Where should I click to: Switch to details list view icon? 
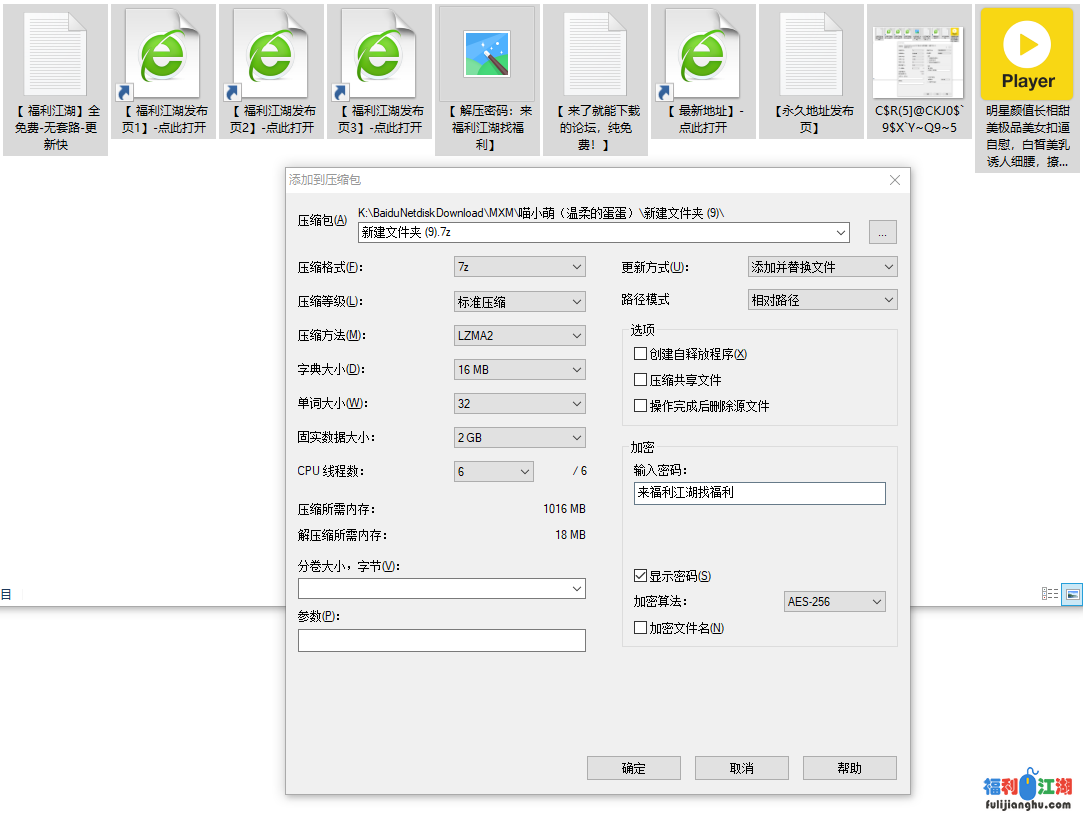[1050, 594]
